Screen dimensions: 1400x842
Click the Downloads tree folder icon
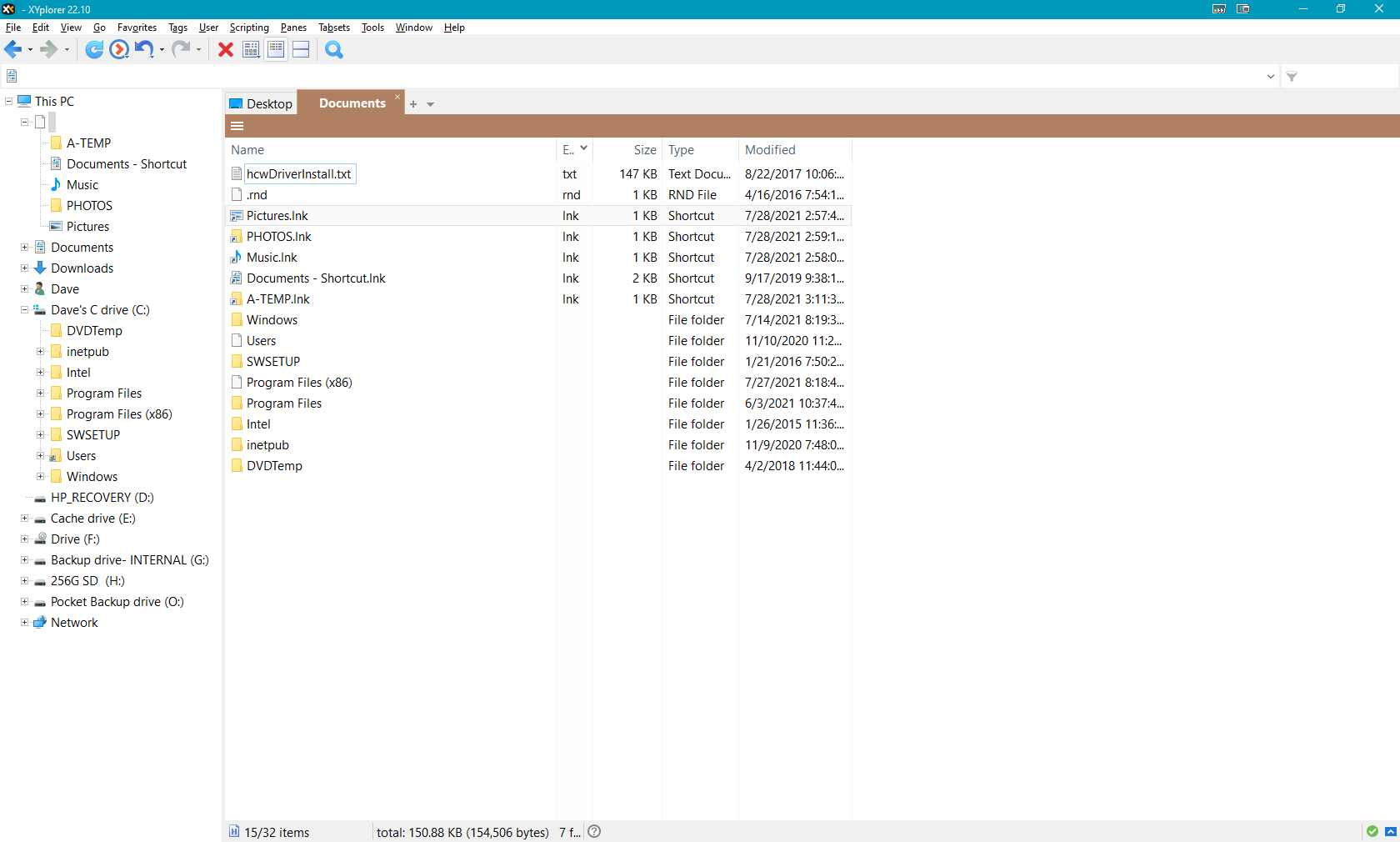(39, 268)
